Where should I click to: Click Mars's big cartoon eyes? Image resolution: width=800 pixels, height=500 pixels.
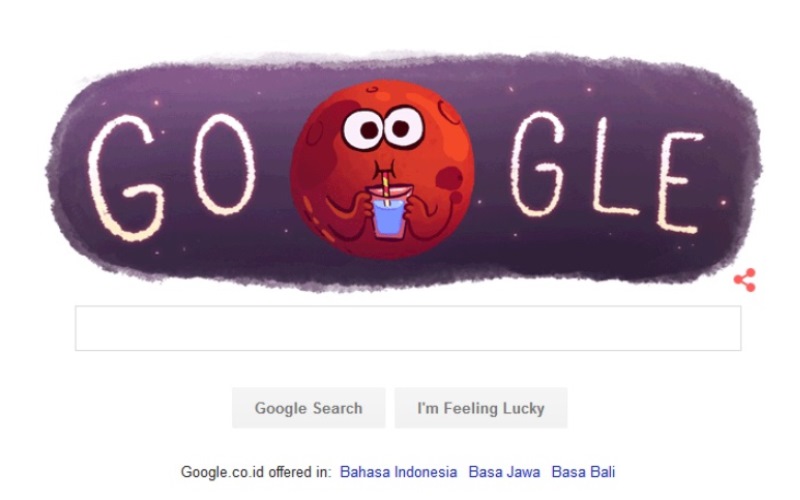pyautogui.click(x=383, y=128)
